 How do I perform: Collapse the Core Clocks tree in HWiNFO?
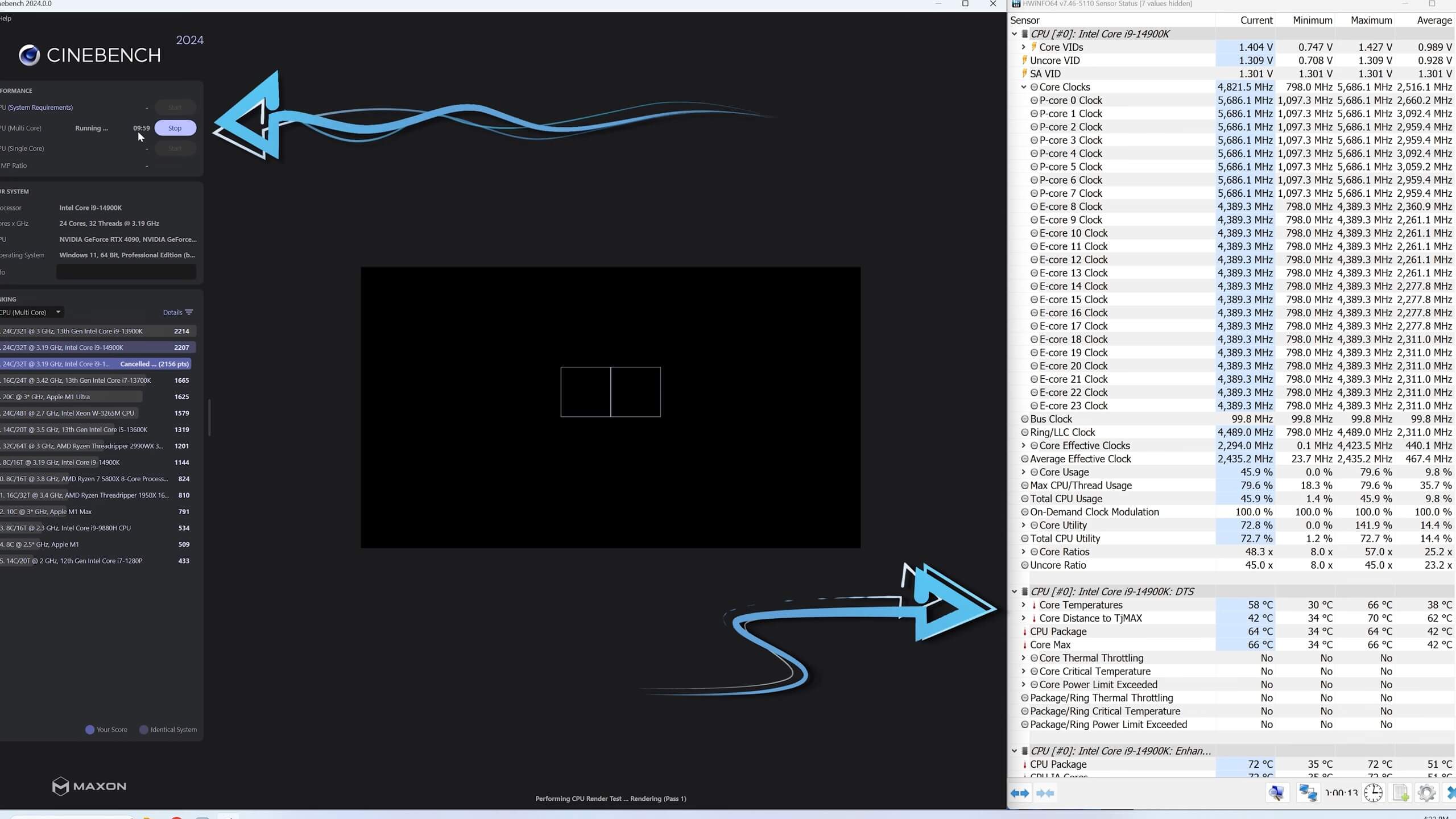coord(1024,87)
